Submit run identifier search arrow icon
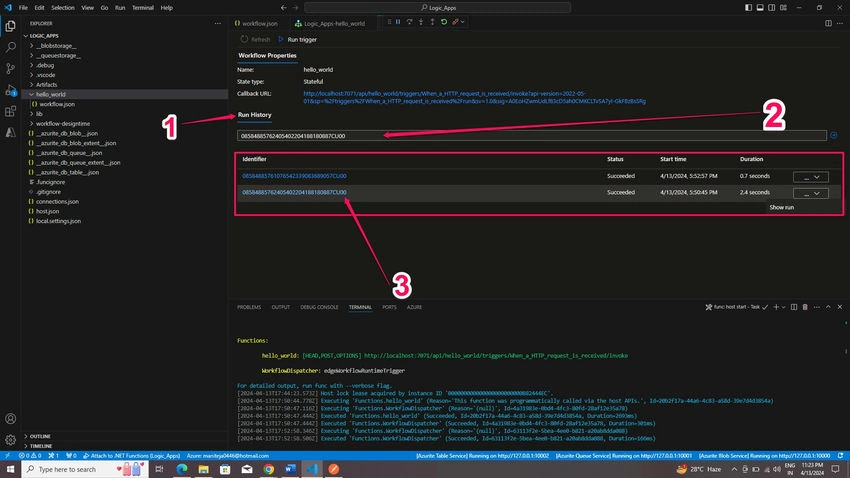The image size is (850, 478). [834, 135]
